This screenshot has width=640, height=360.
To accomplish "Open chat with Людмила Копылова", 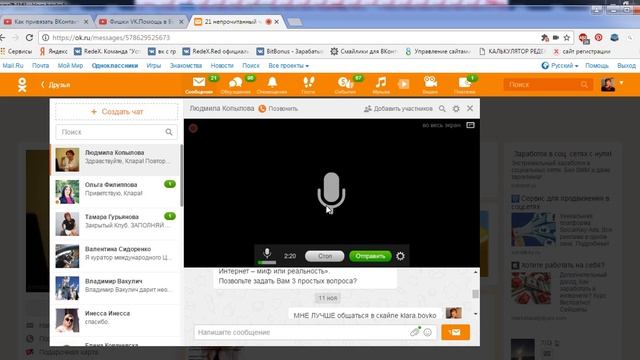I will click(116, 159).
